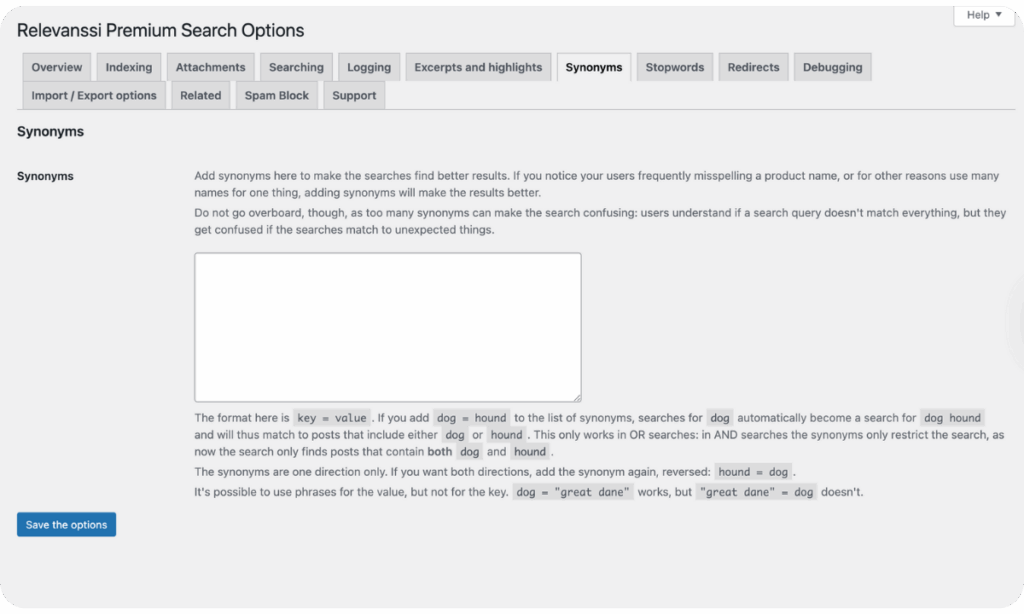Image resolution: width=1024 pixels, height=614 pixels.
Task: Click the 'dog hound' code snippet
Action: click(x=952, y=418)
